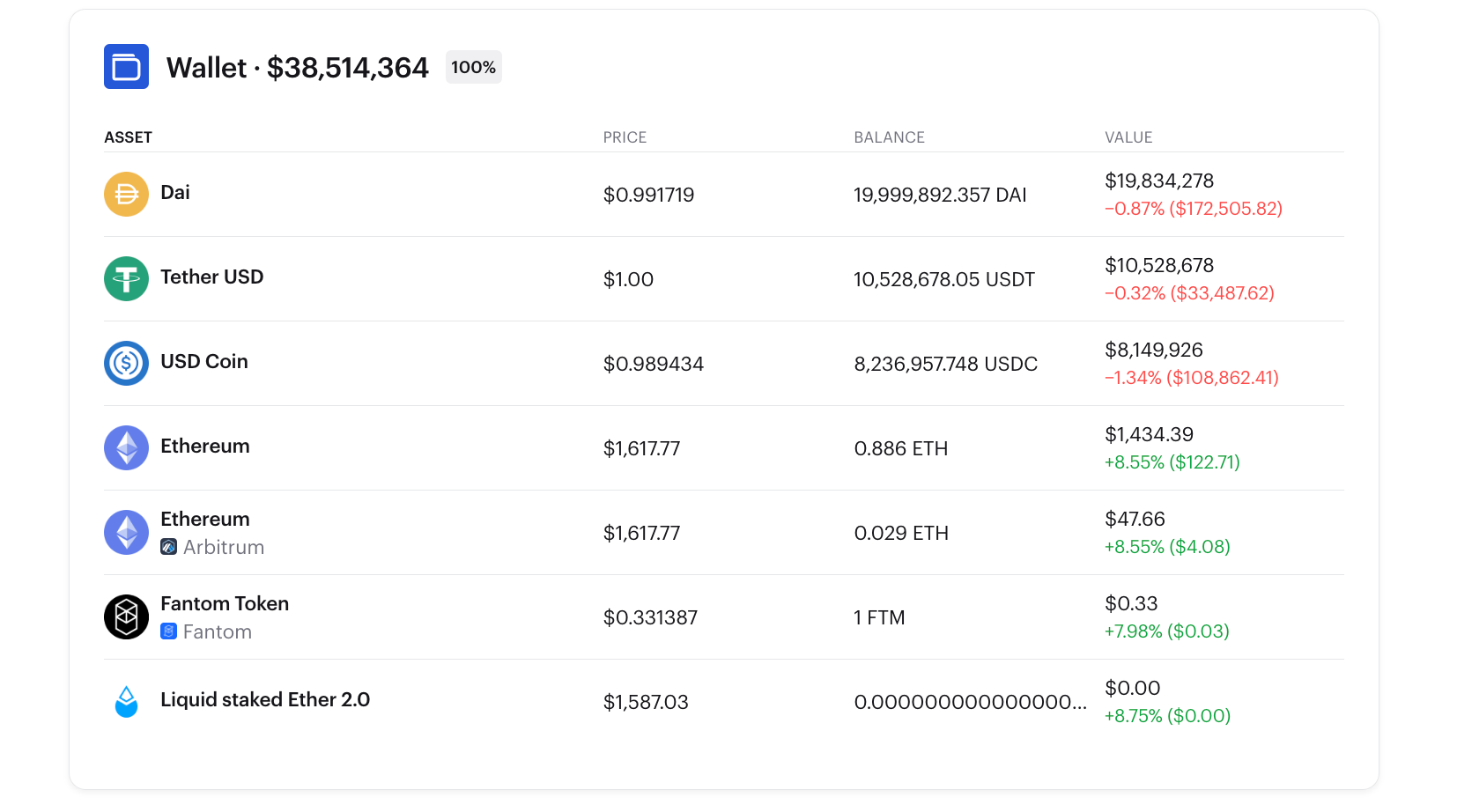This screenshot has width=1457, height=812.
Task: Sort by the PRICE column header
Action: (x=625, y=137)
